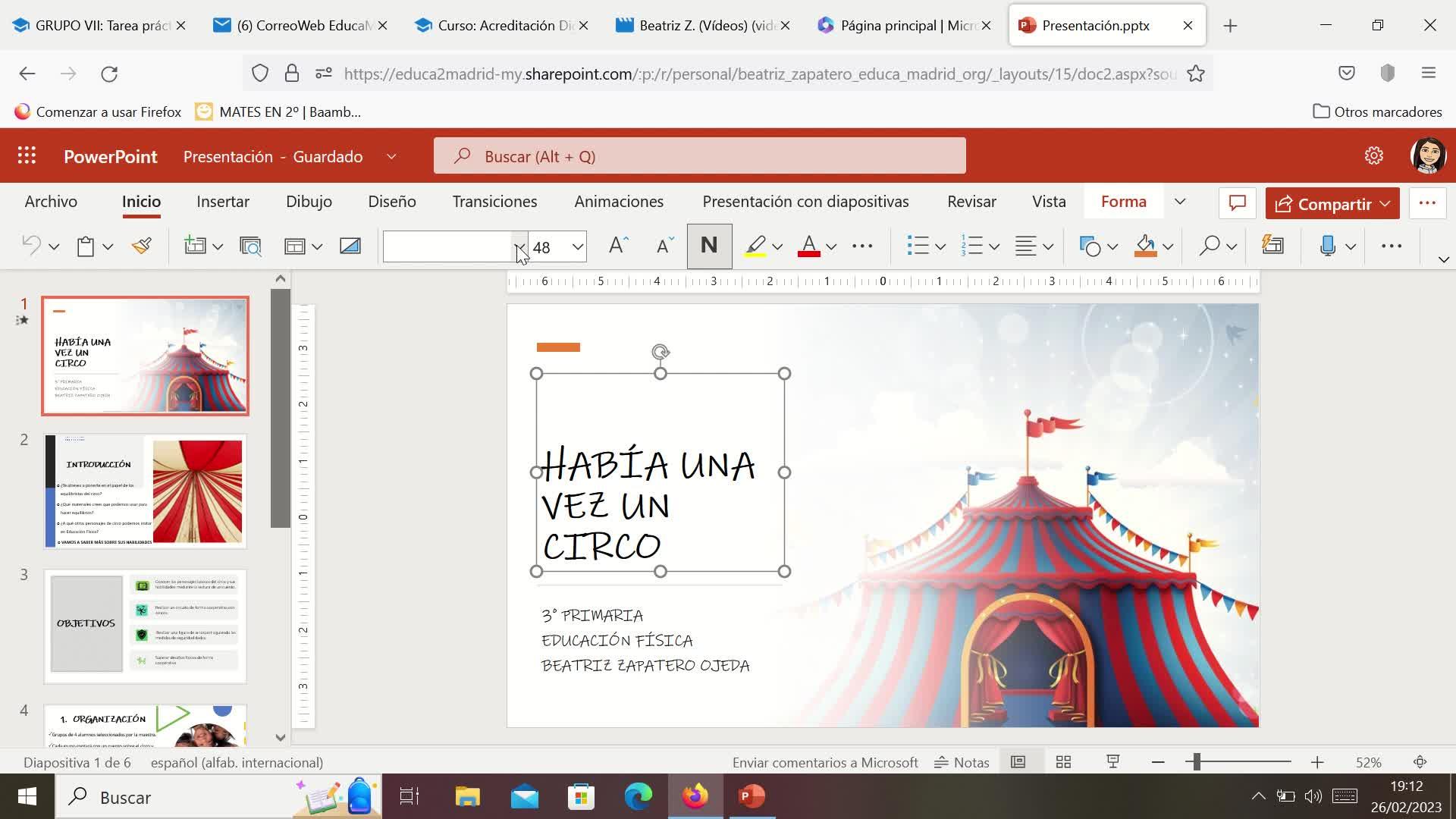Decrease font size with the smaller A icon
Screen dimensions: 1456x819
pyautogui.click(x=664, y=246)
